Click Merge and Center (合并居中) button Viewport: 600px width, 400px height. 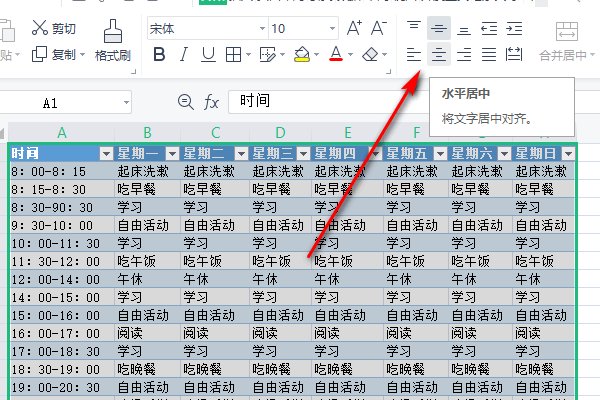(x=566, y=42)
